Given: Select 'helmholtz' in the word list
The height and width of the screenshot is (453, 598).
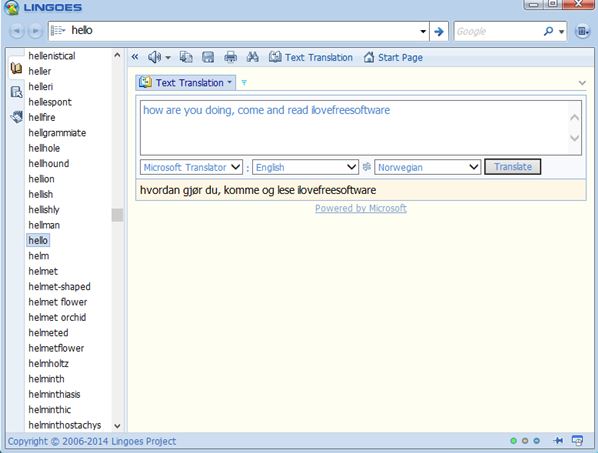Looking at the screenshot, I should click(48, 363).
